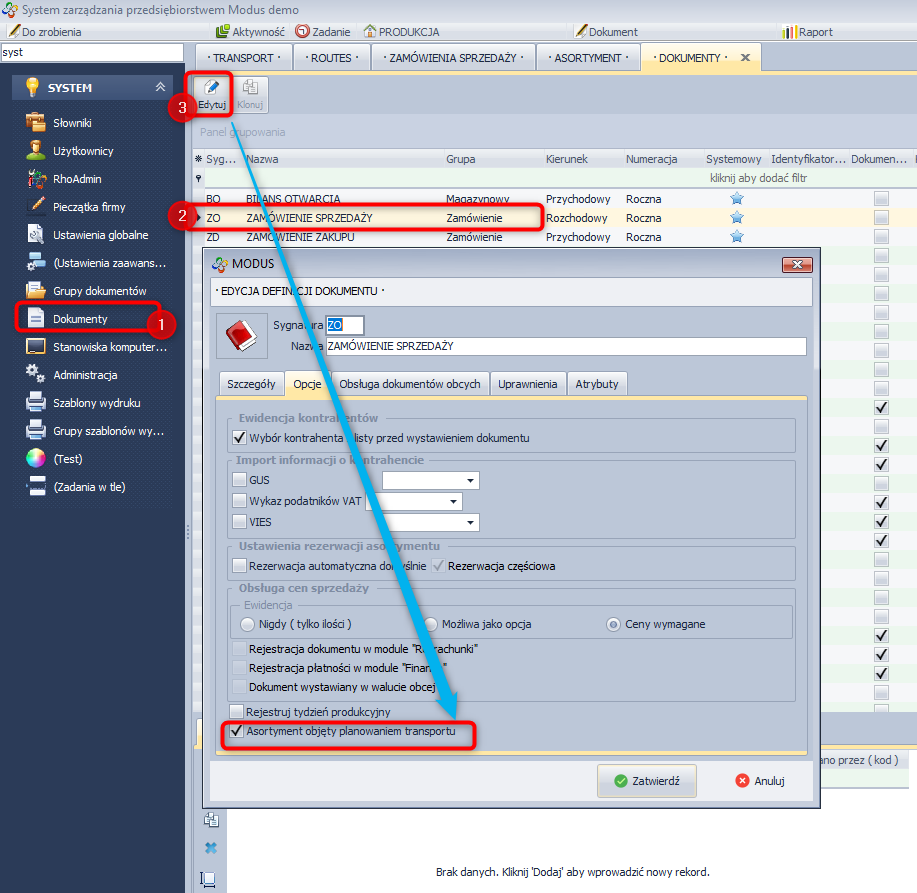Switch to the Szczegóły tab

[x=251, y=384]
